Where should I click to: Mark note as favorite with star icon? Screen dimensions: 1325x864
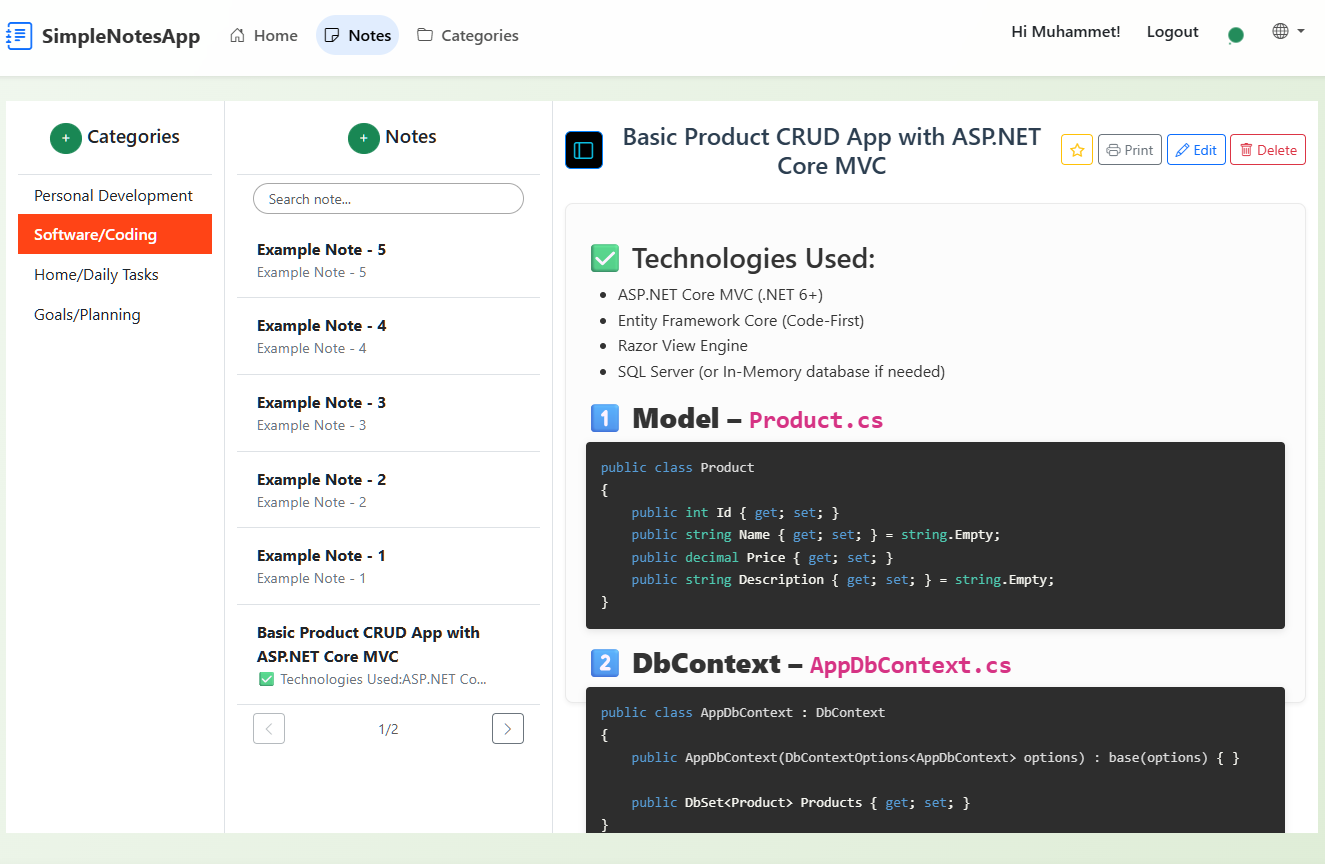click(x=1077, y=150)
